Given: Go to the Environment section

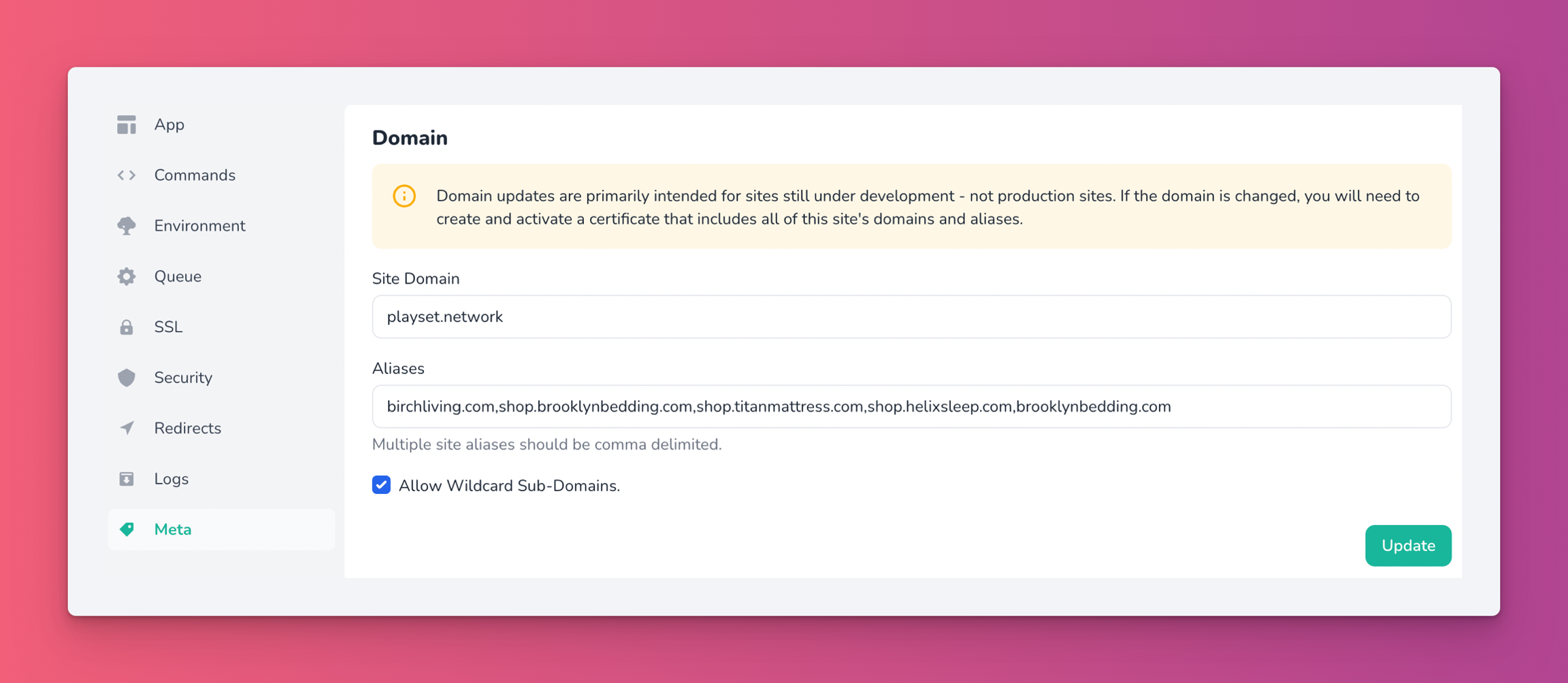Looking at the screenshot, I should coord(199,226).
